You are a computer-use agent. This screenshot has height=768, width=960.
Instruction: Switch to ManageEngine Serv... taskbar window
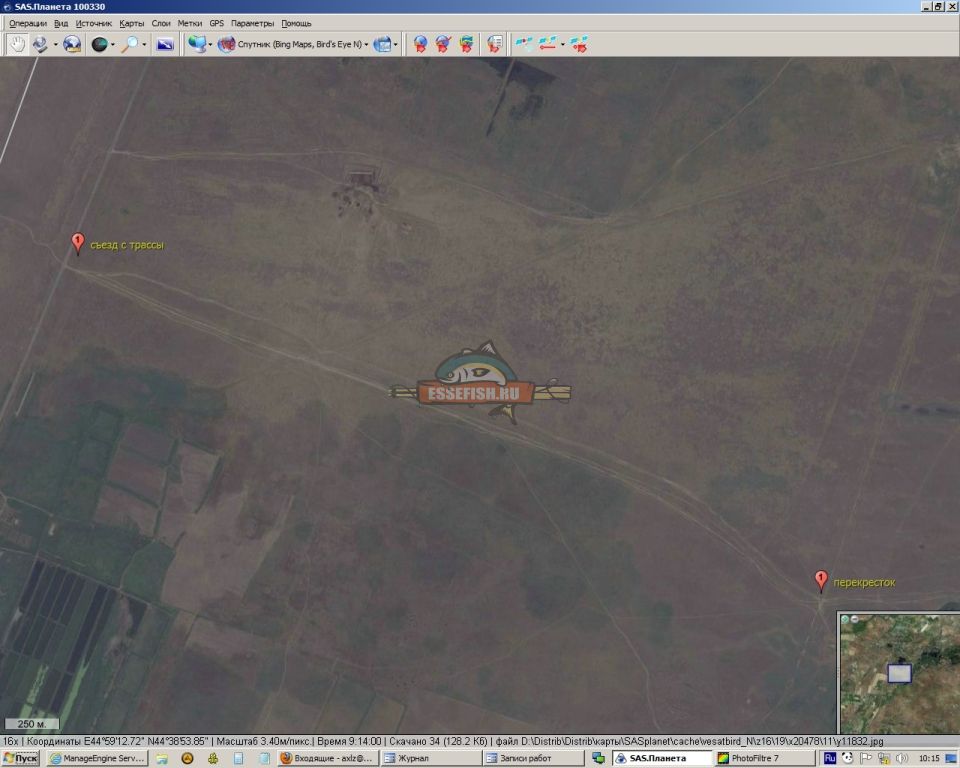pos(98,758)
